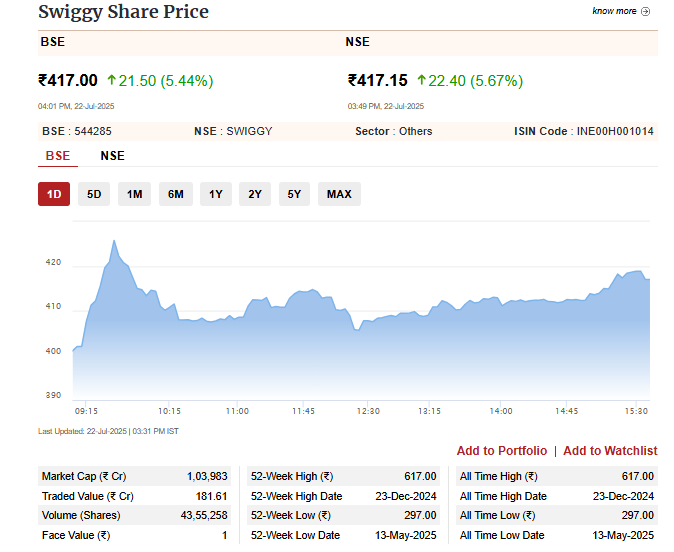The width and height of the screenshot is (674, 552).
Task: Click the All Time High Date label
Action: 503,496
